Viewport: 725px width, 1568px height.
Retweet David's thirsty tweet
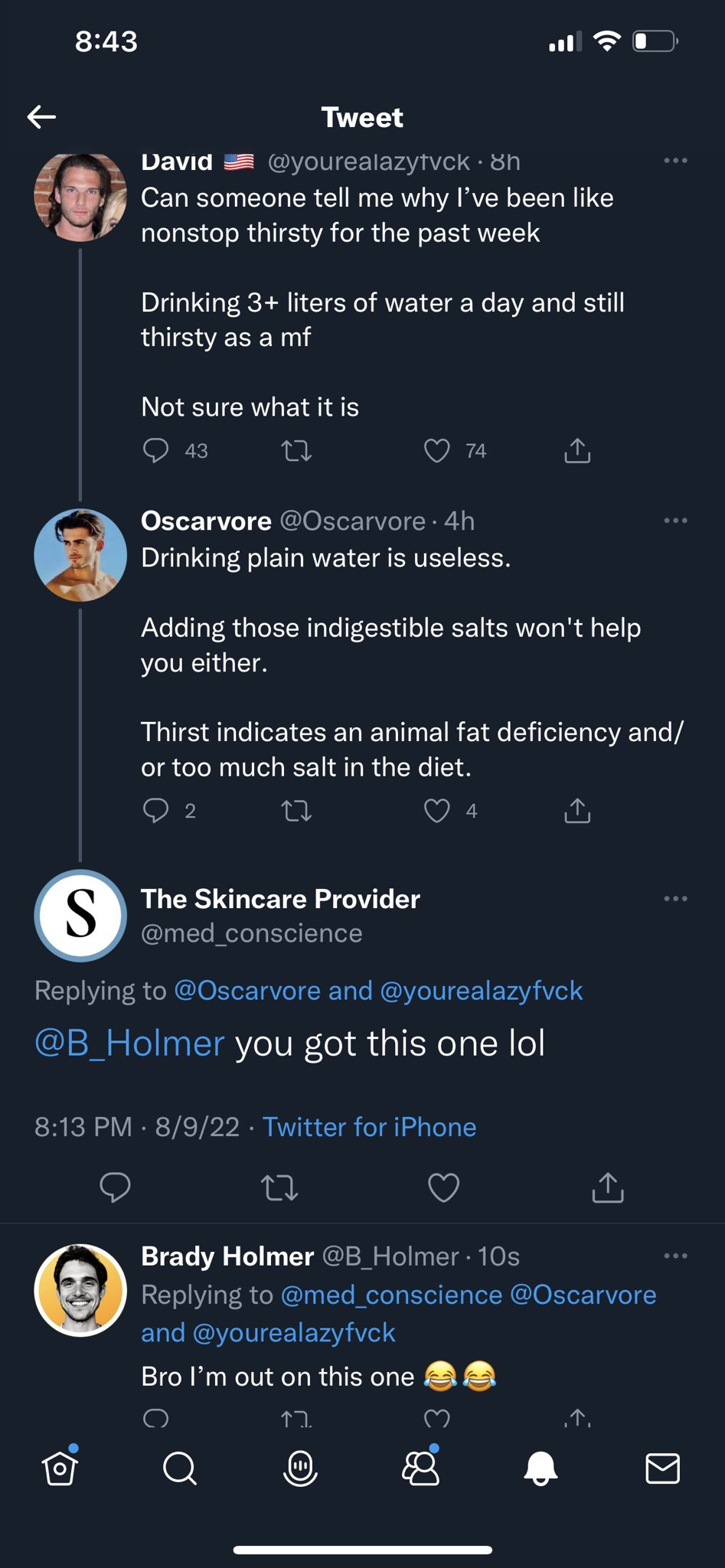click(x=296, y=451)
